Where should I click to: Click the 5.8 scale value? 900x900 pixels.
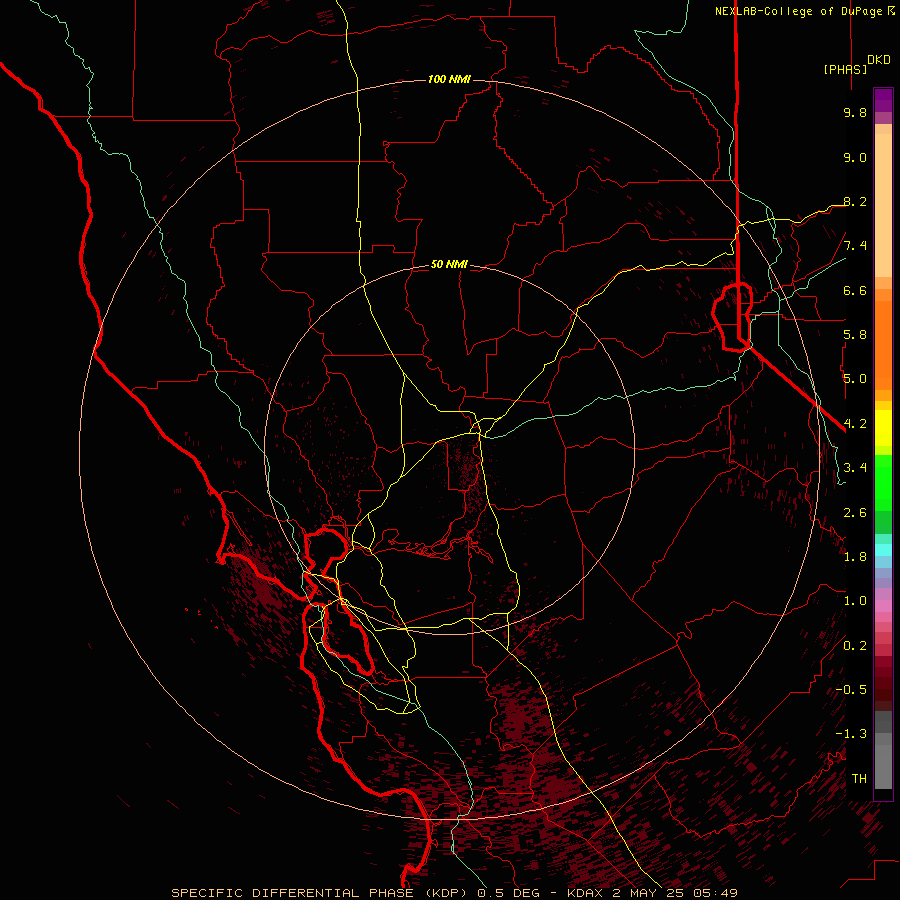[855, 335]
